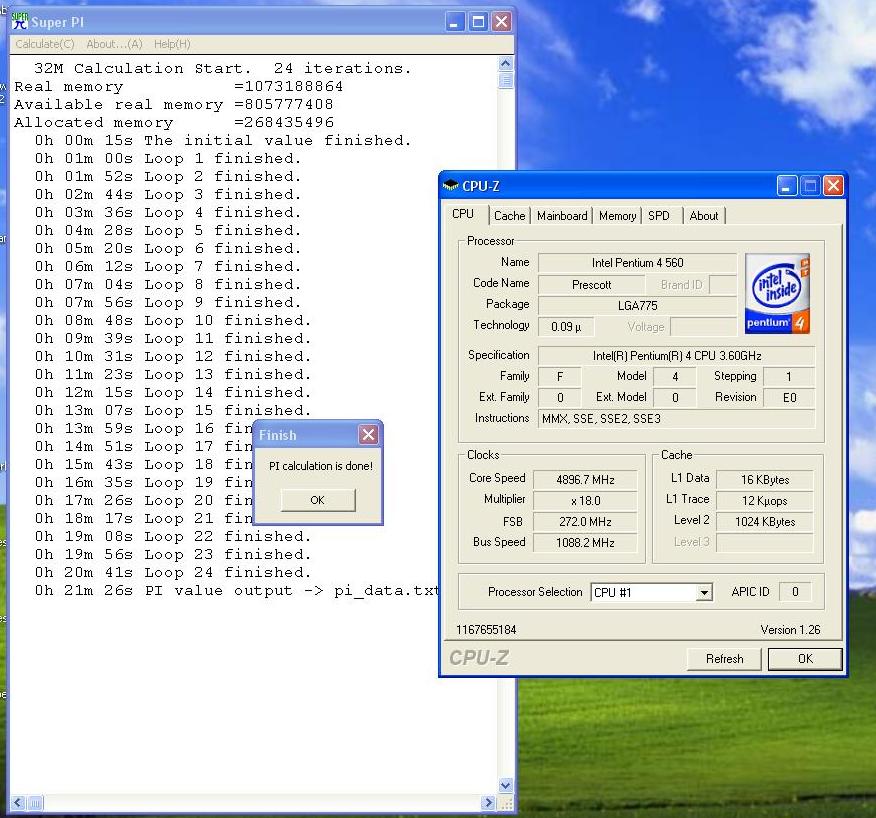Click the line 32M Calculation Start
Viewport: 876px width, 818px height.
click(x=222, y=69)
